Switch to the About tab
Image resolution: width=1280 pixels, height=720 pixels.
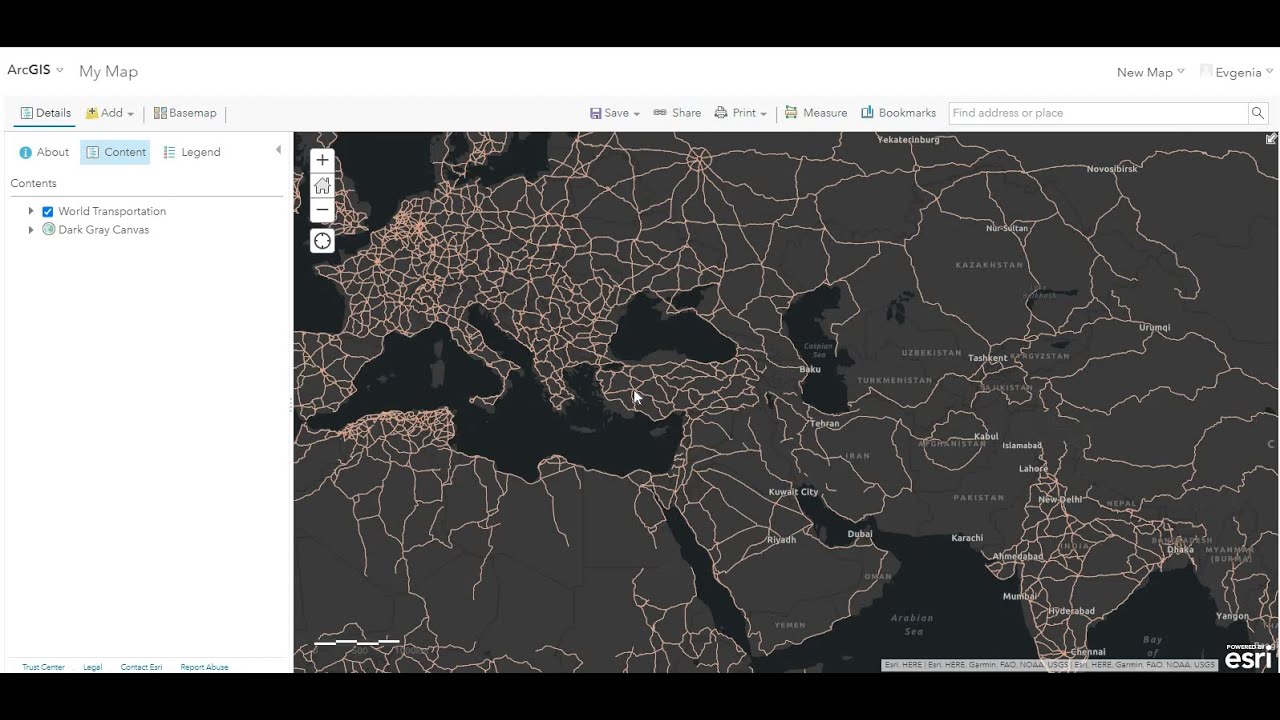pyautogui.click(x=44, y=152)
